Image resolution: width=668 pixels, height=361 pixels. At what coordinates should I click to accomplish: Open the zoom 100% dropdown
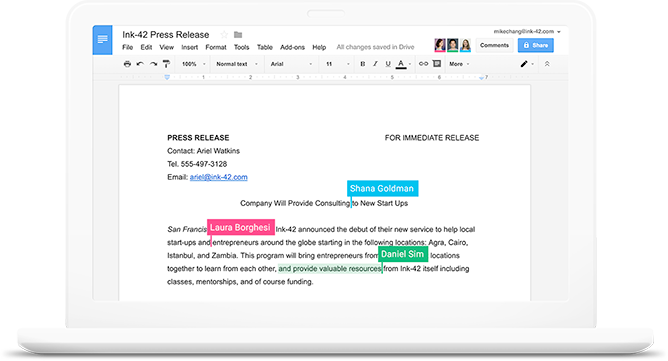pyautogui.click(x=194, y=64)
